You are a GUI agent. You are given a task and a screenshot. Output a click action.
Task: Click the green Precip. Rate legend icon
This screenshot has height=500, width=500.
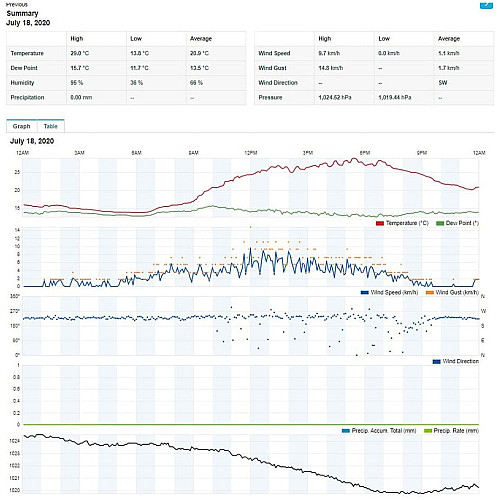(428, 431)
